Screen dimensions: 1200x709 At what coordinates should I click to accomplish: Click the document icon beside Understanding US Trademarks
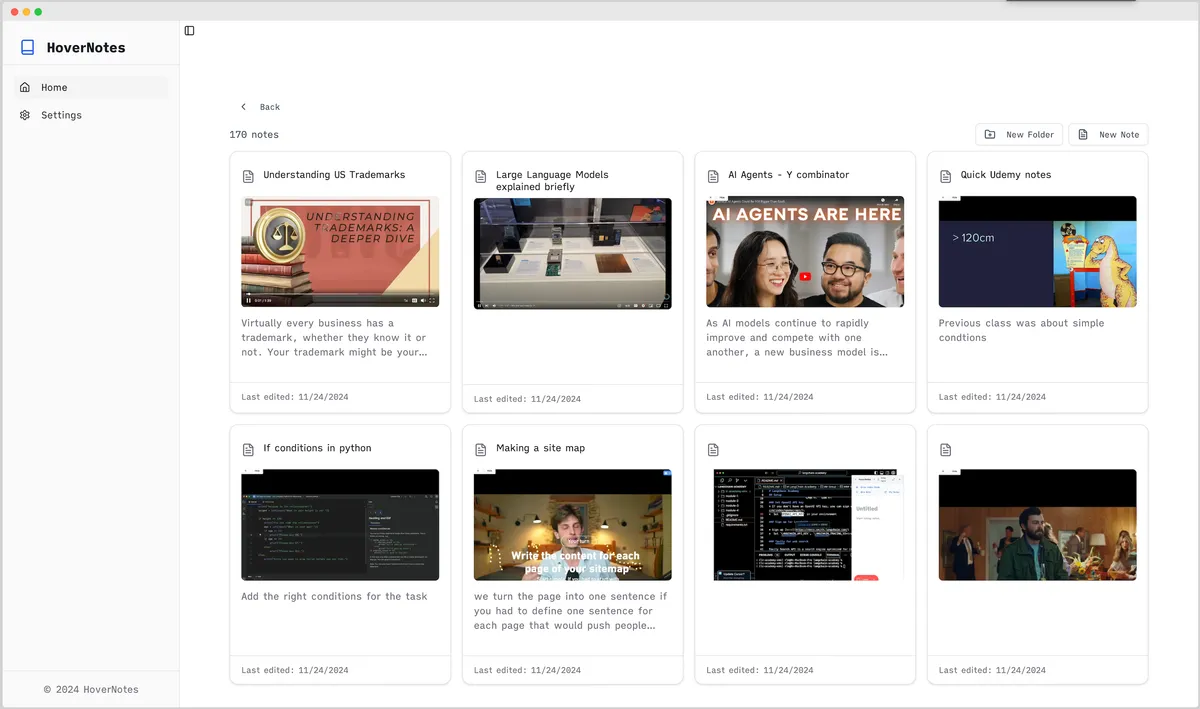[248, 176]
